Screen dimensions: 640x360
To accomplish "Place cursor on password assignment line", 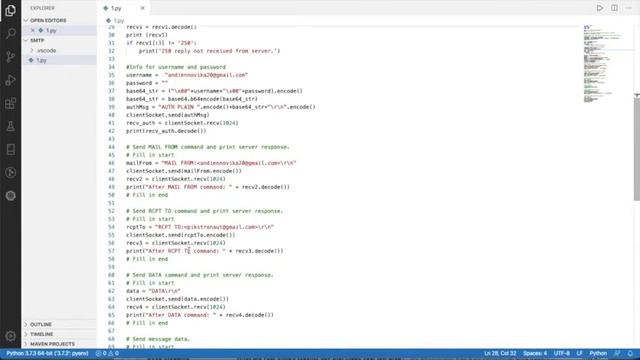I will click(x=147, y=83).
